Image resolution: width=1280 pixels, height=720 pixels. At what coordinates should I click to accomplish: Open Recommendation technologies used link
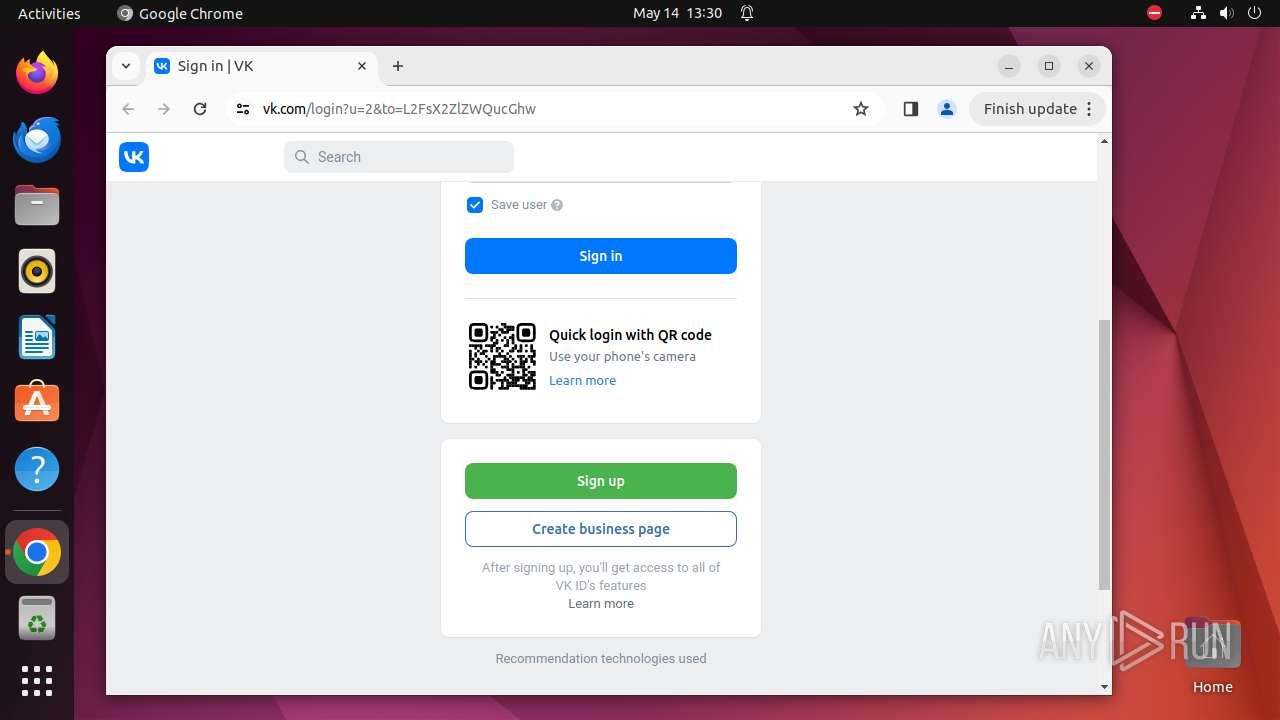(x=601, y=659)
